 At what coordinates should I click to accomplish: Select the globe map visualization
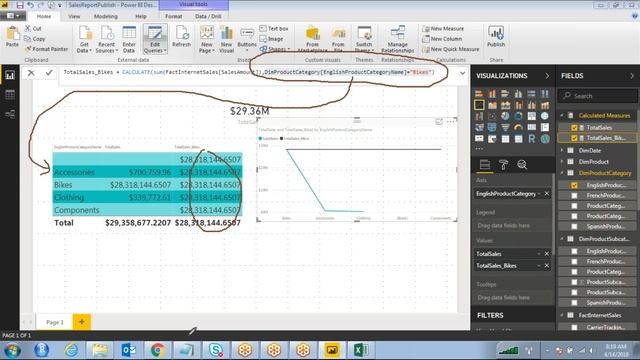544,116
